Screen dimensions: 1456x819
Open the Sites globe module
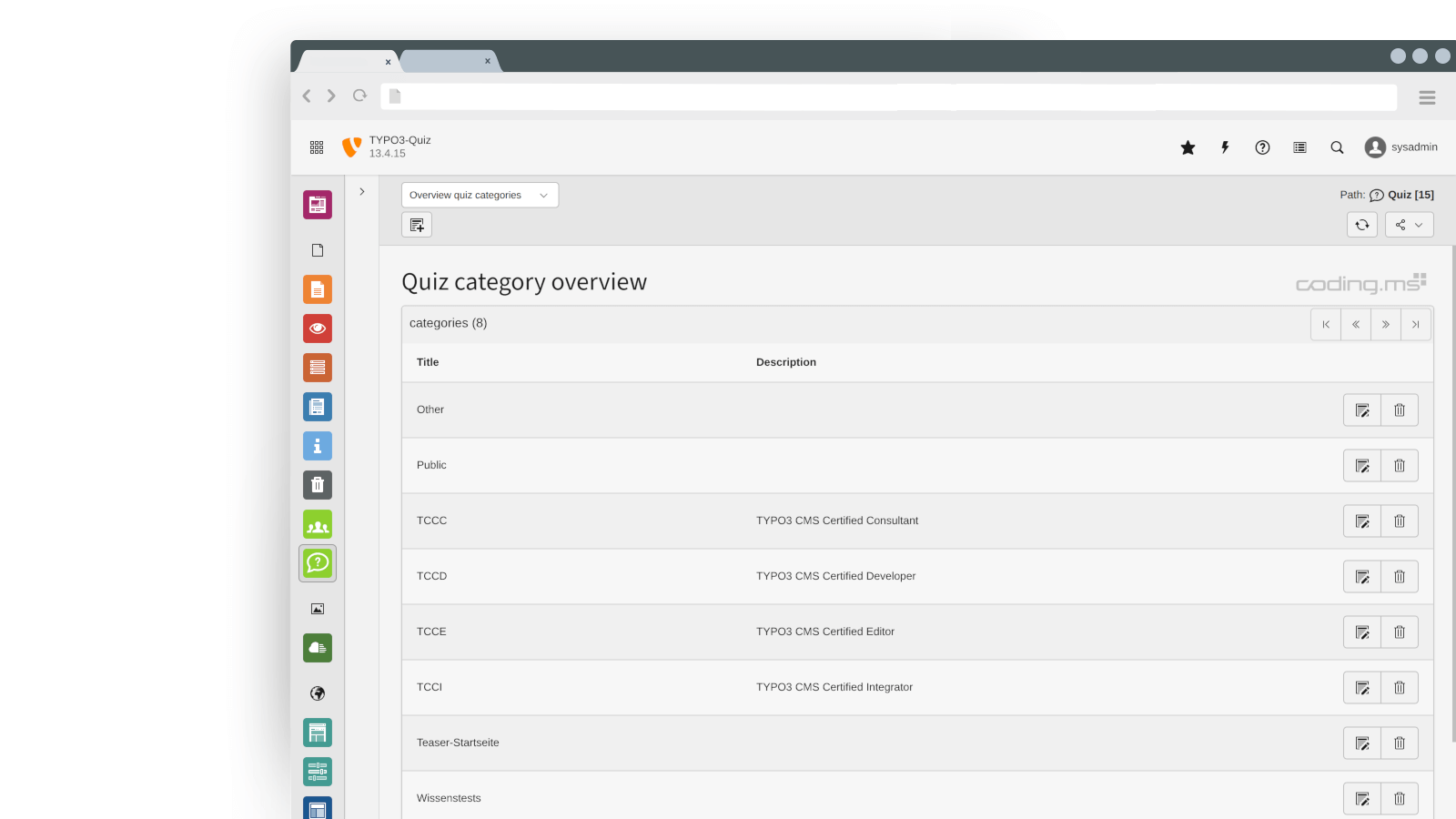coord(318,693)
